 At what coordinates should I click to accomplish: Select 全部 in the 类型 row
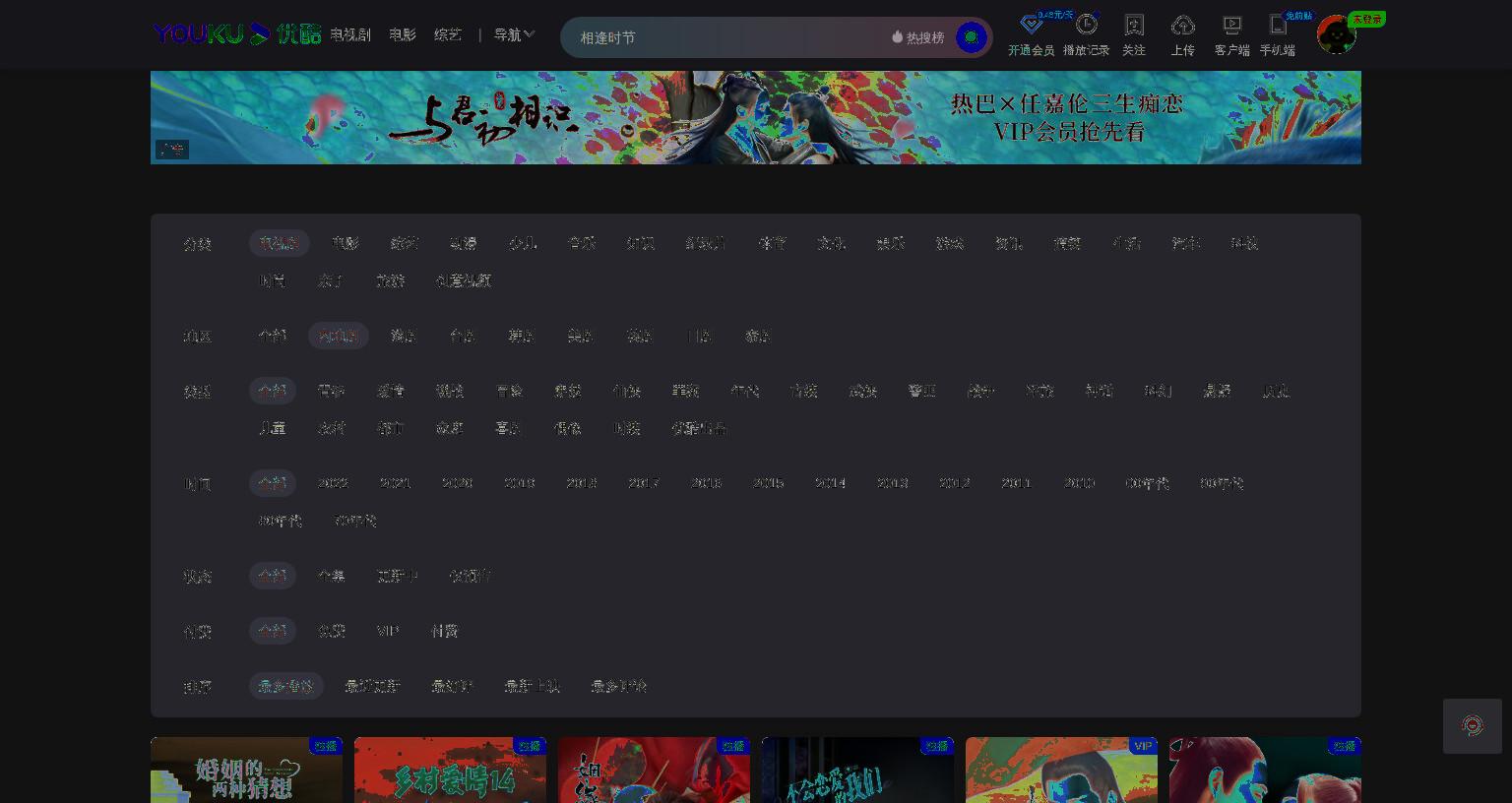click(273, 391)
